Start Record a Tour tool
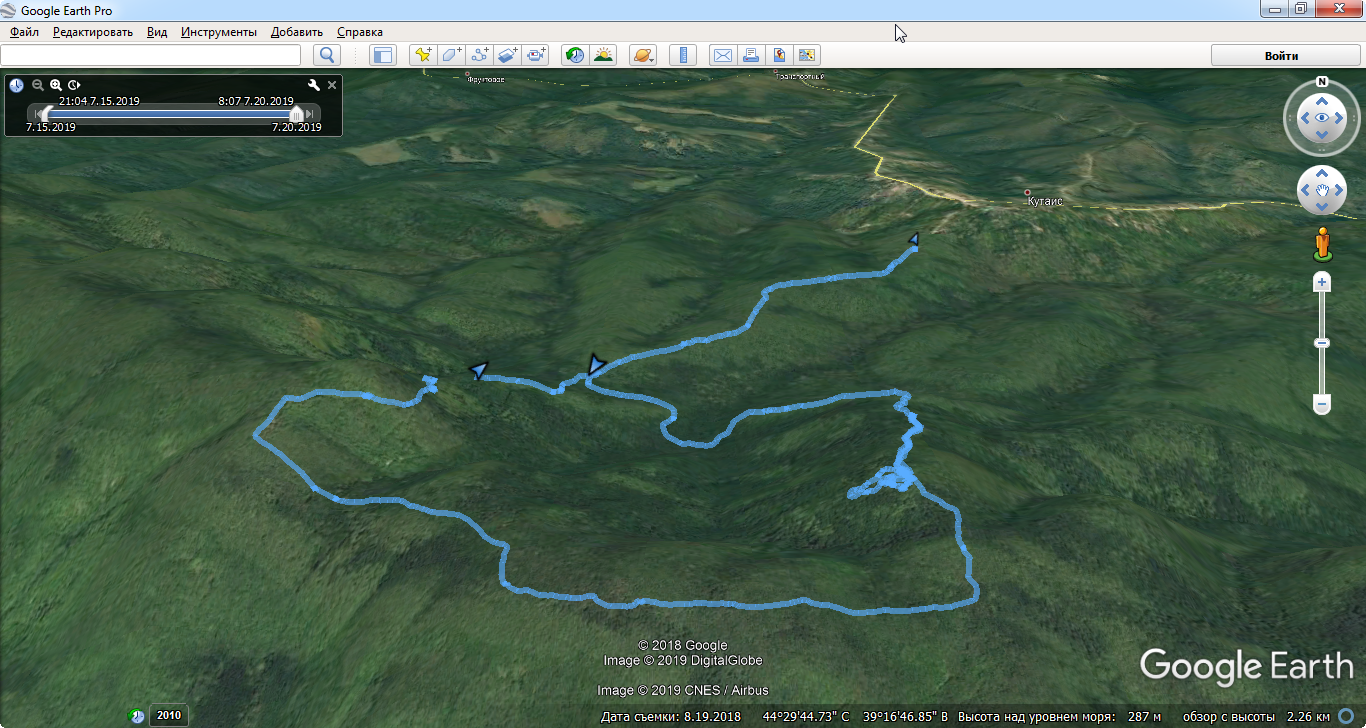1366x728 pixels. click(537, 55)
